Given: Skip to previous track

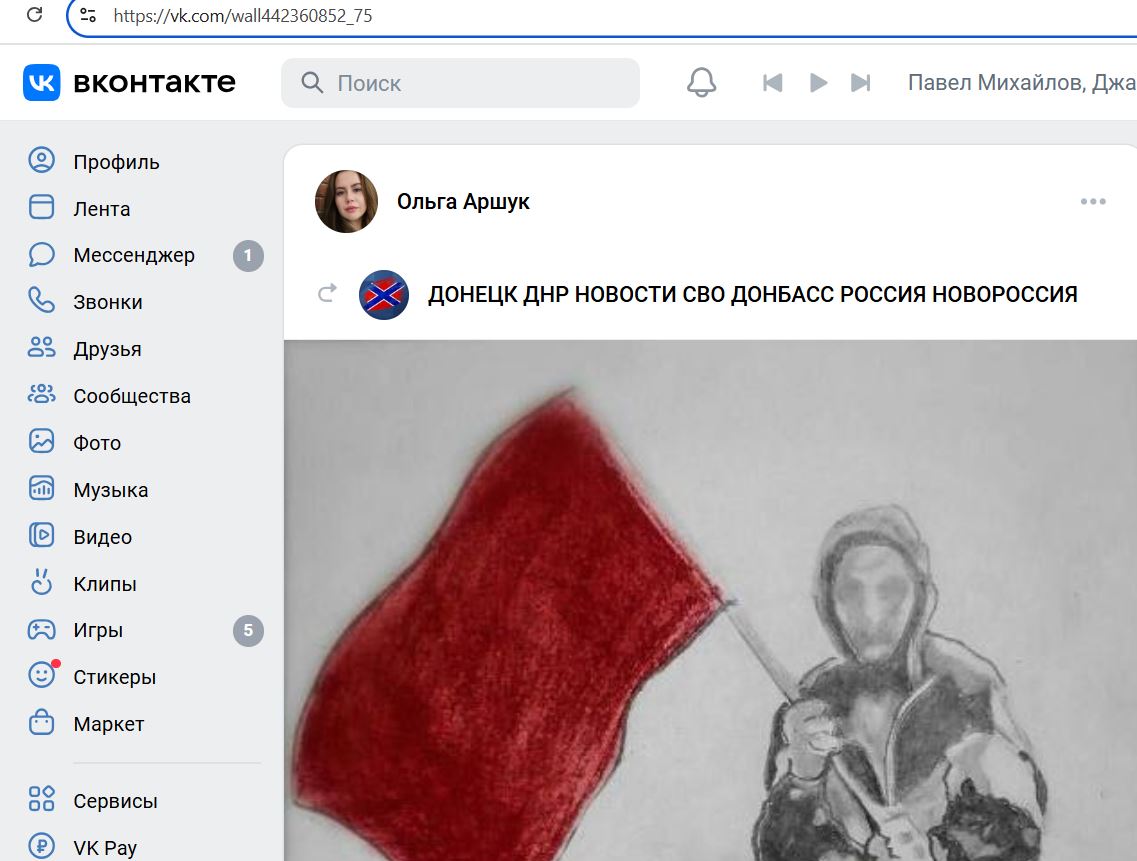Looking at the screenshot, I should (x=772, y=83).
